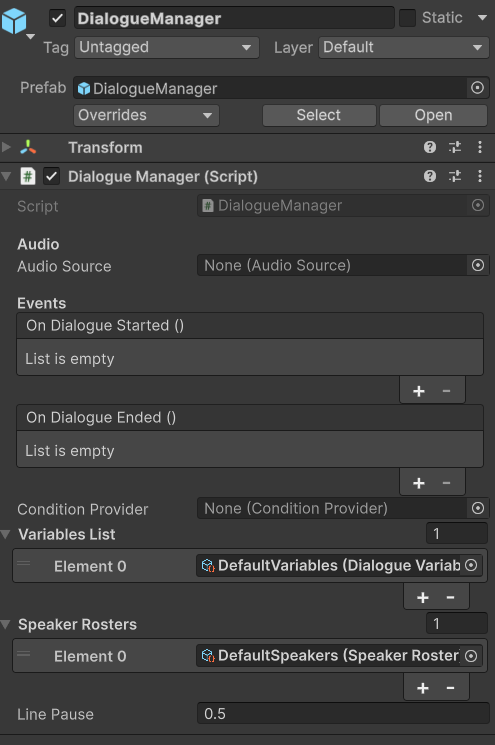Collapse the Dialogue Manager script foldout

pyautogui.click(x=6, y=176)
